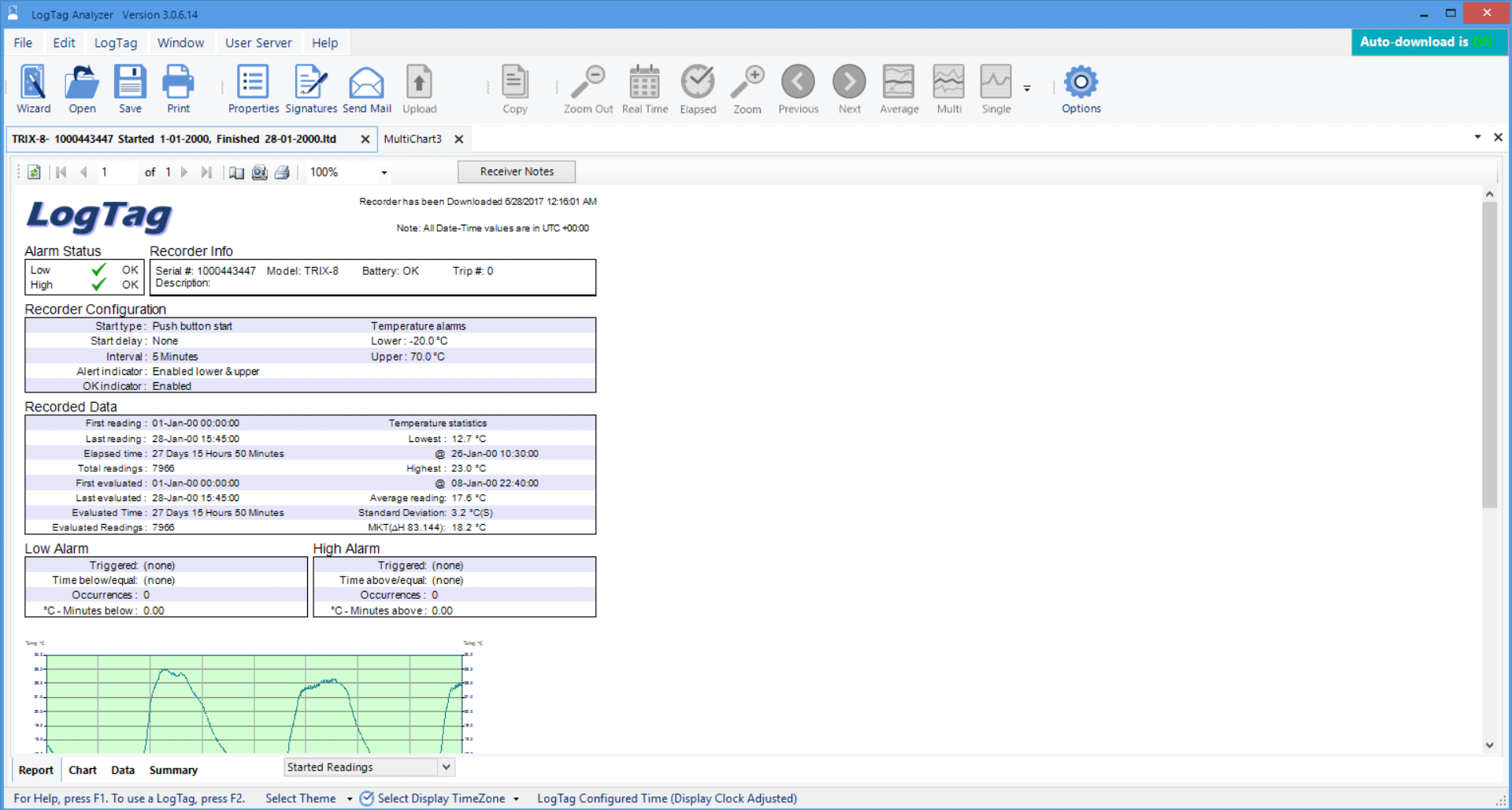The height and width of the screenshot is (810, 1512).
Task: Open the Average chart view
Action: pyautogui.click(x=899, y=87)
